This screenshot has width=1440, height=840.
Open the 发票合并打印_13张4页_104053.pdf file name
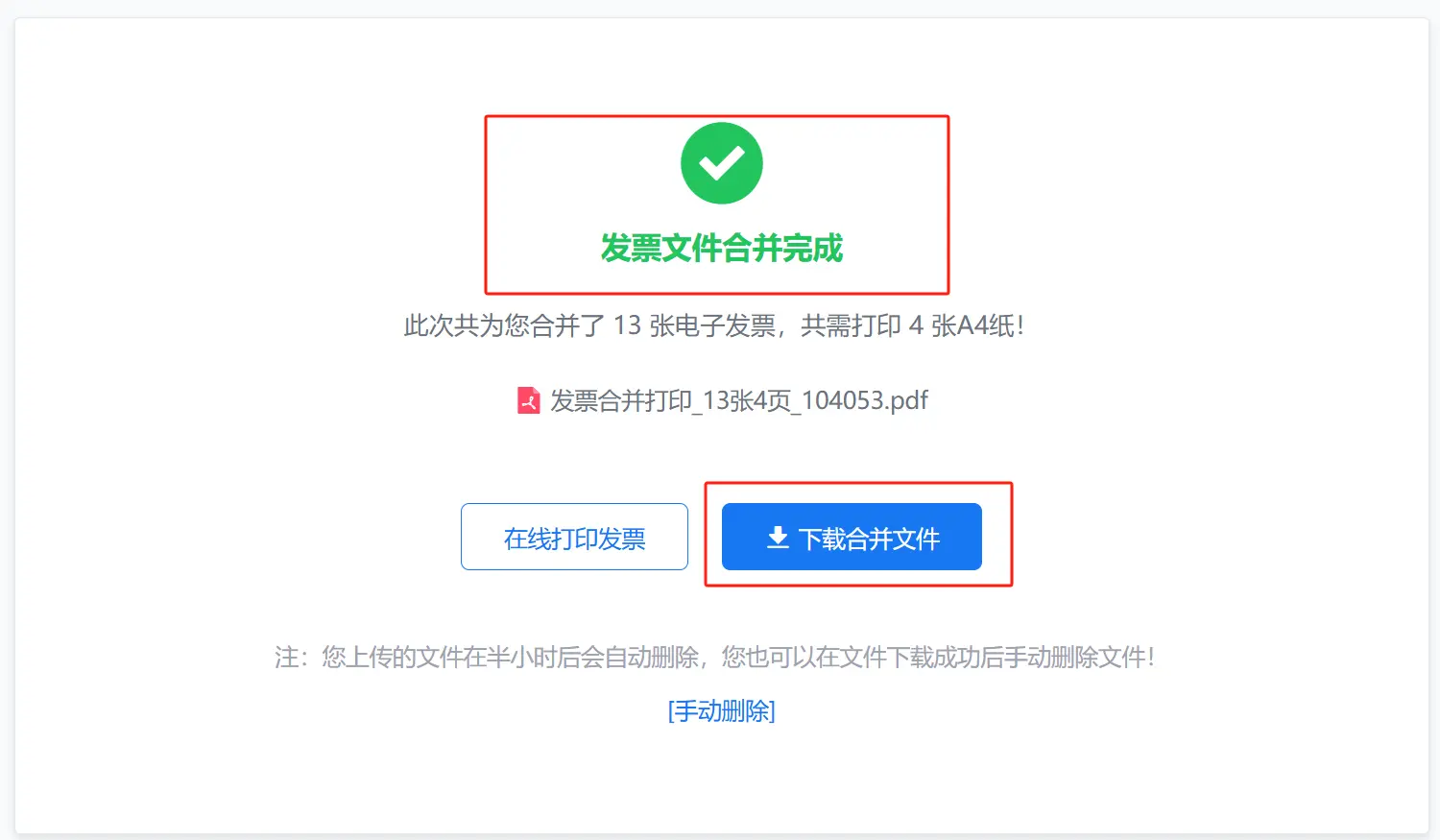[739, 400]
